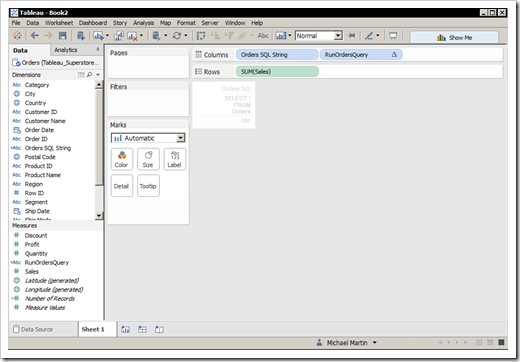Screen dimensions: 520x362
Task: Click the New Worksheet tab icon at bottom
Action: (x=125, y=329)
